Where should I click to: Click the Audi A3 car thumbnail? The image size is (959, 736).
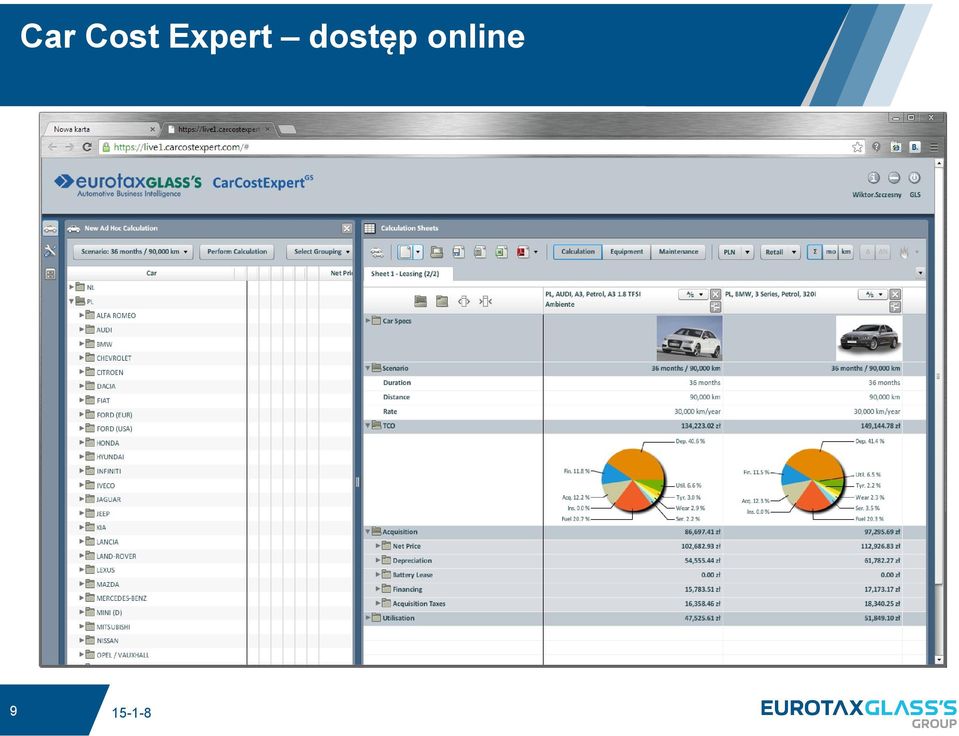(689, 338)
